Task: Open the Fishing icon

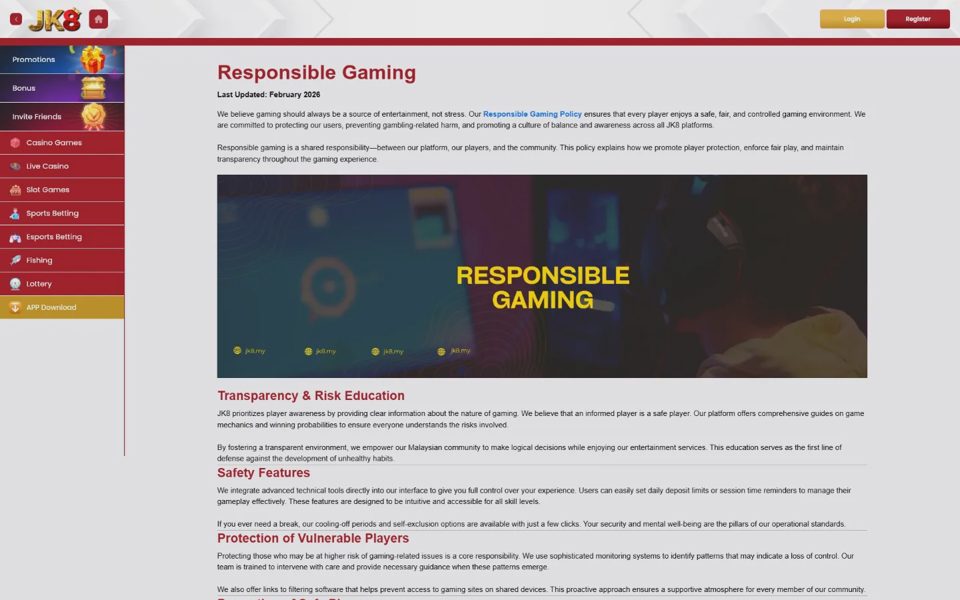Action: [x=15, y=260]
